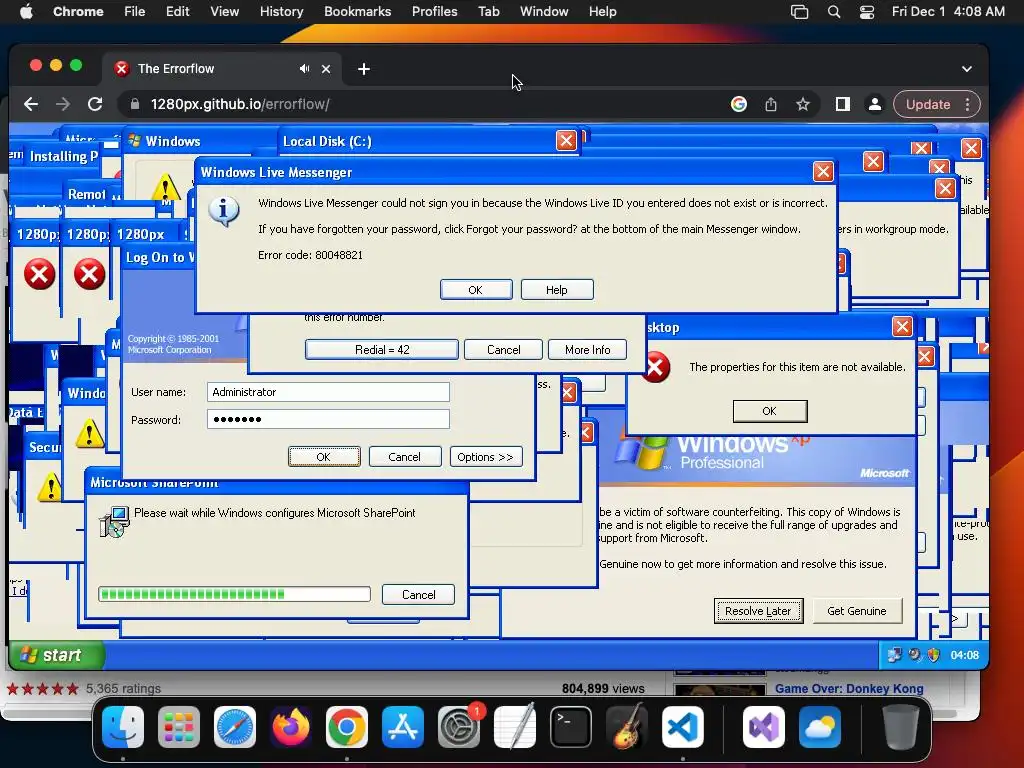Image resolution: width=1024 pixels, height=768 pixels.
Task: Click Help in Windows Live Messenger dialog
Action: (x=557, y=290)
